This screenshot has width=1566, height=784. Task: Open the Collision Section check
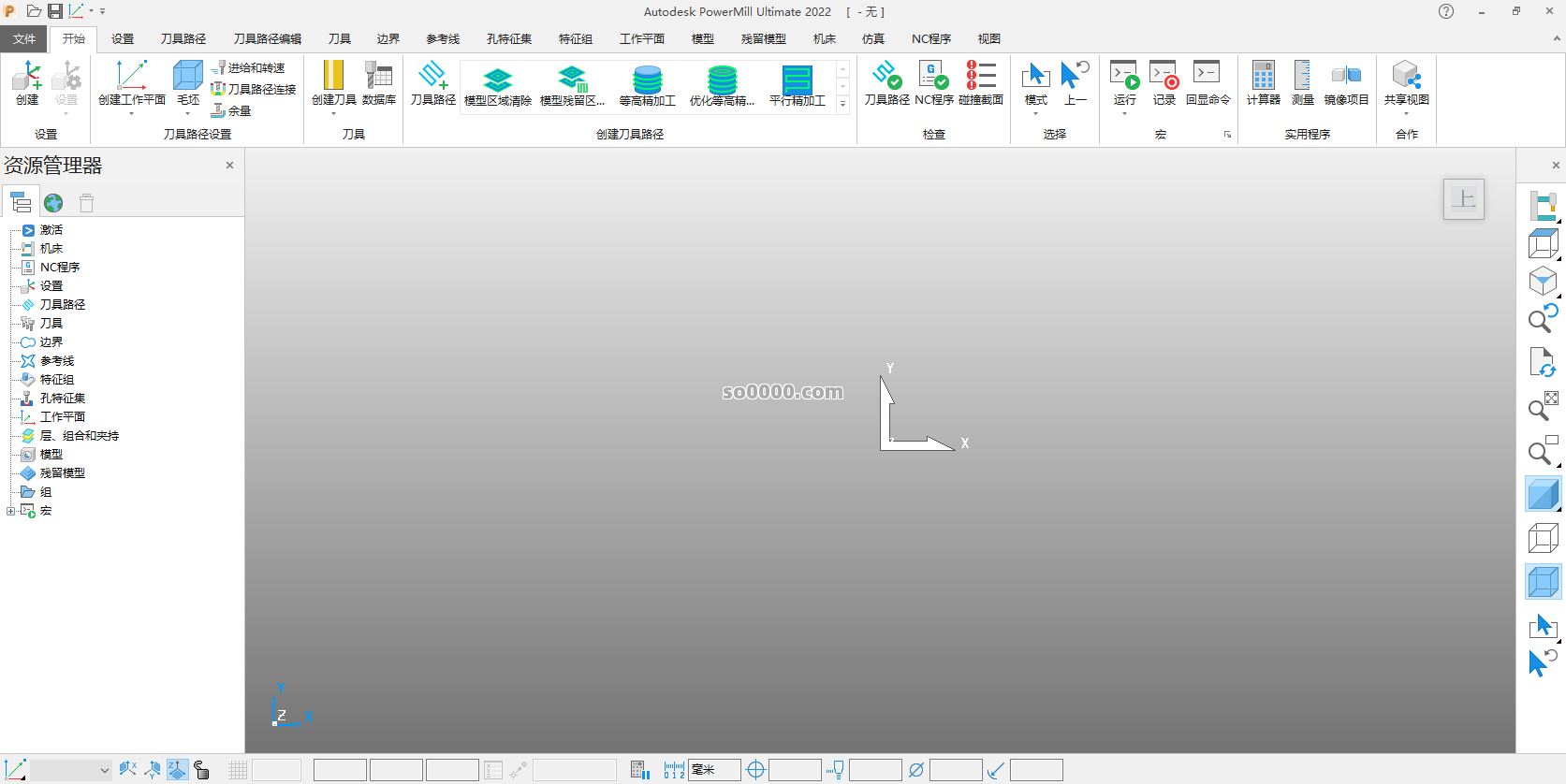click(980, 82)
